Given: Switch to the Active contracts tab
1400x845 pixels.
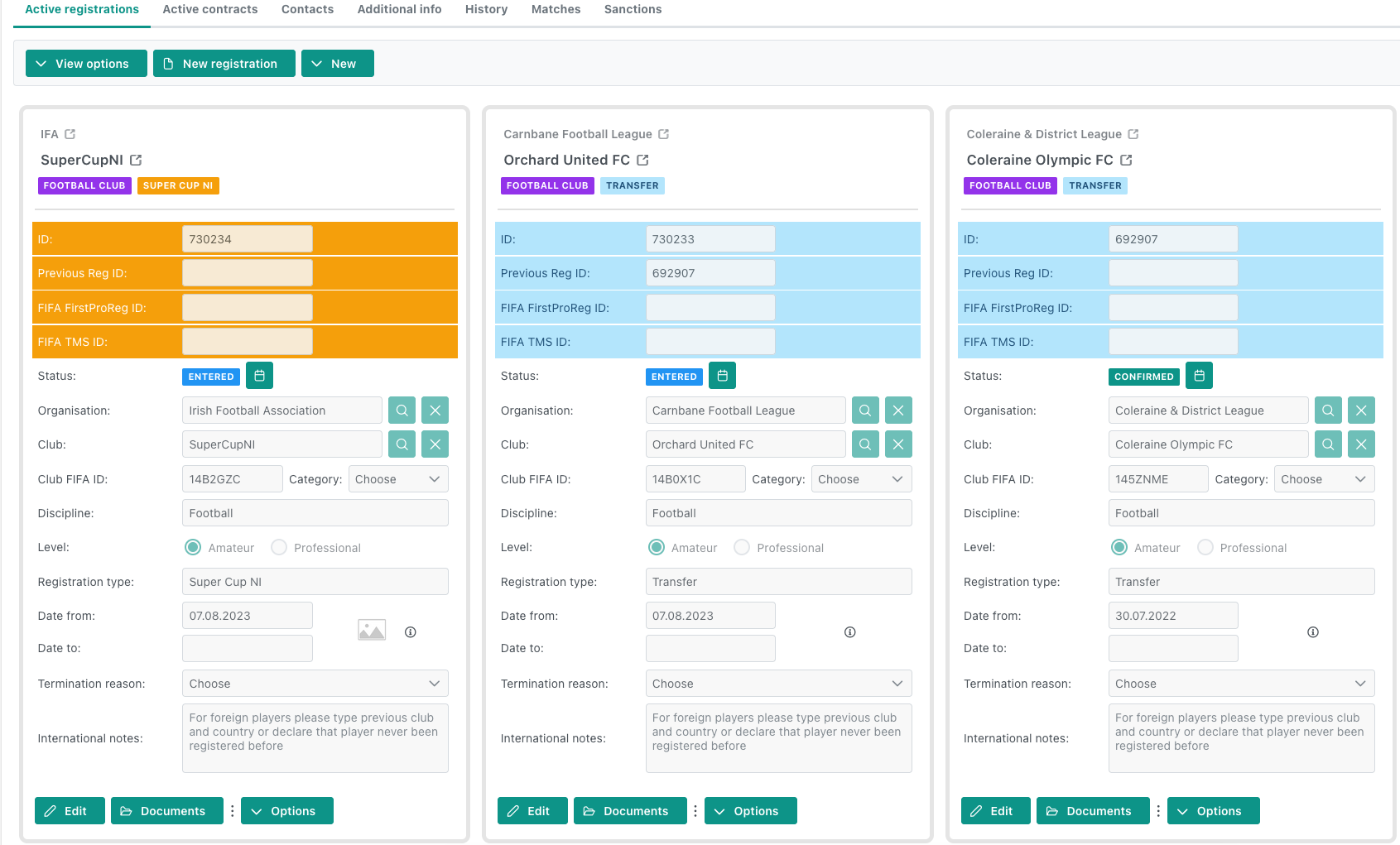Looking at the screenshot, I should click(210, 9).
